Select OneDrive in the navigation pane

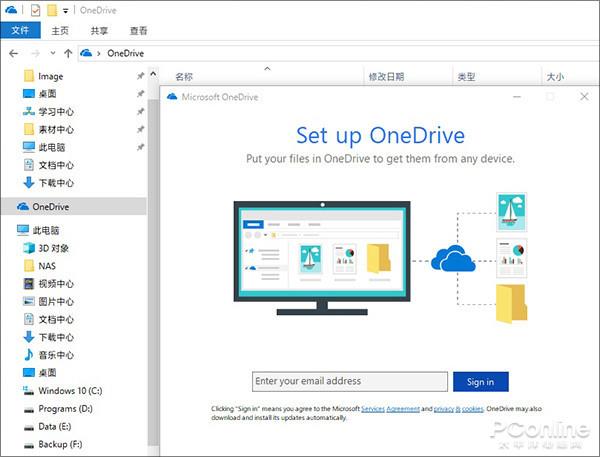49,206
